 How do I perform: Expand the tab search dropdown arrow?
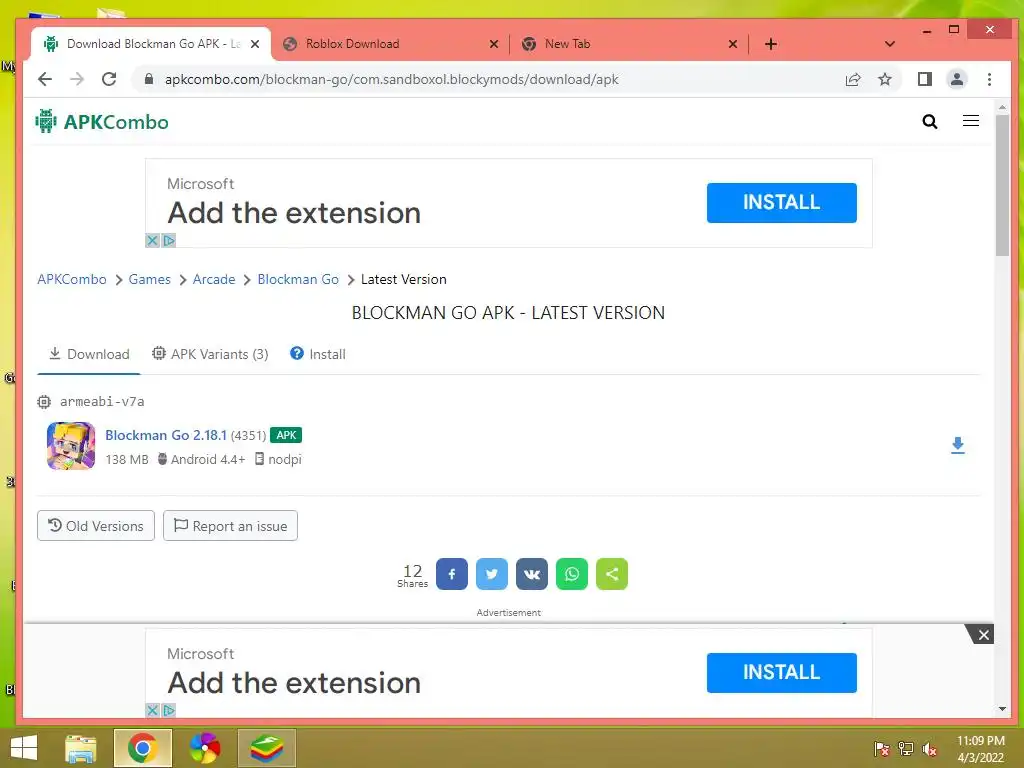[889, 44]
